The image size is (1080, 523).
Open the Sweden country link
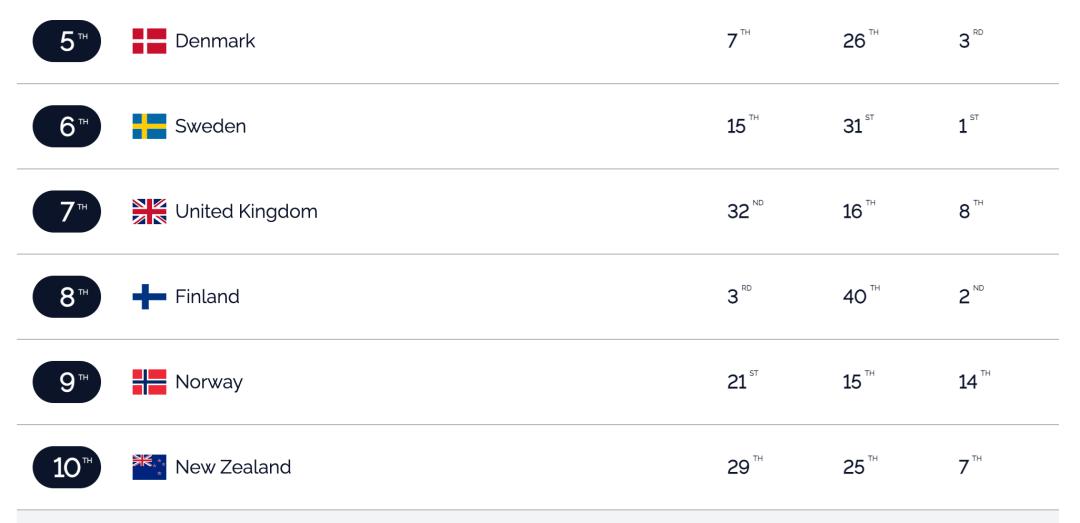210,126
